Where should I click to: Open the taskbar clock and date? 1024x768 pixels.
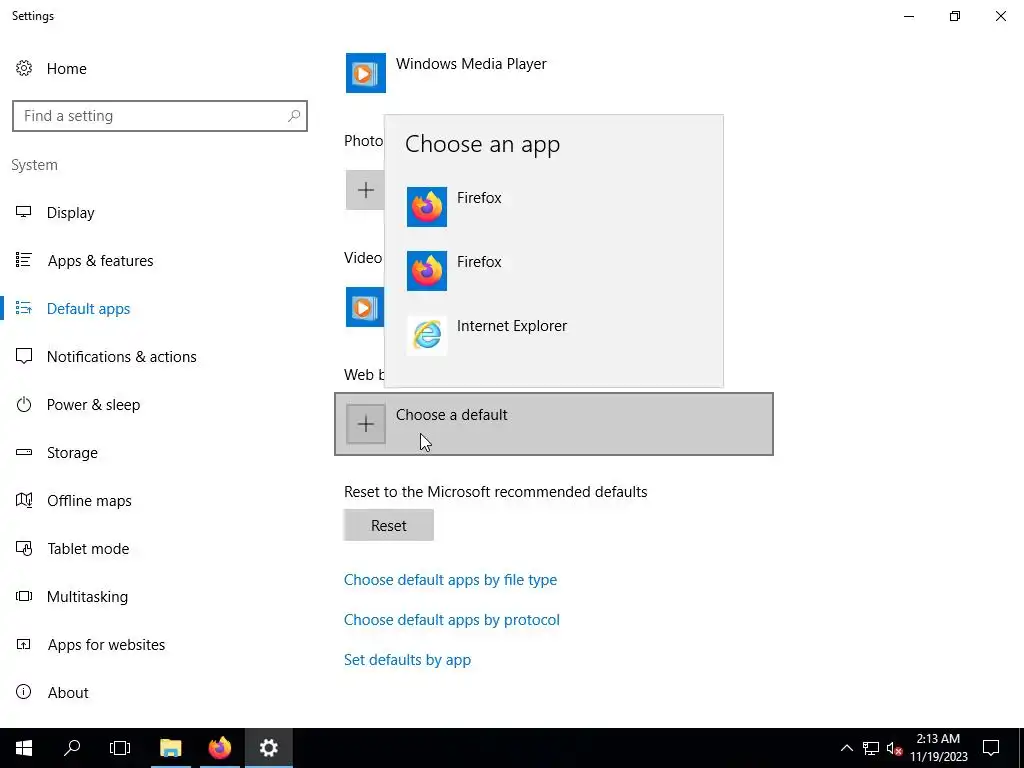pyautogui.click(x=938, y=748)
